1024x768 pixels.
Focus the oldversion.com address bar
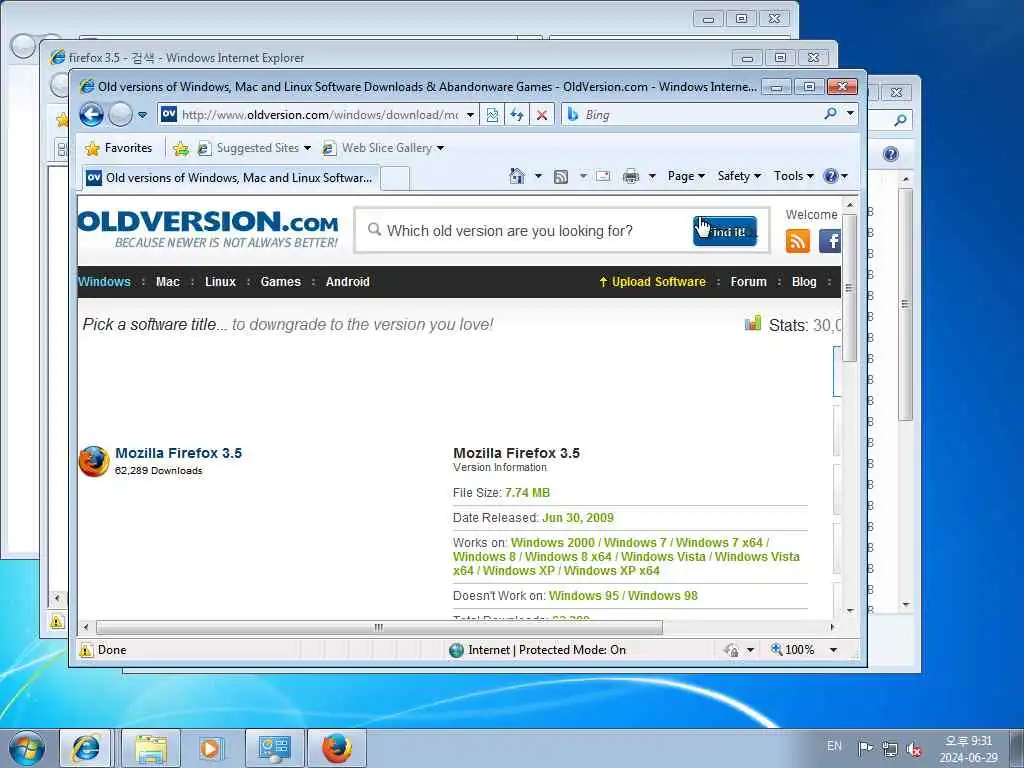pos(319,115)
